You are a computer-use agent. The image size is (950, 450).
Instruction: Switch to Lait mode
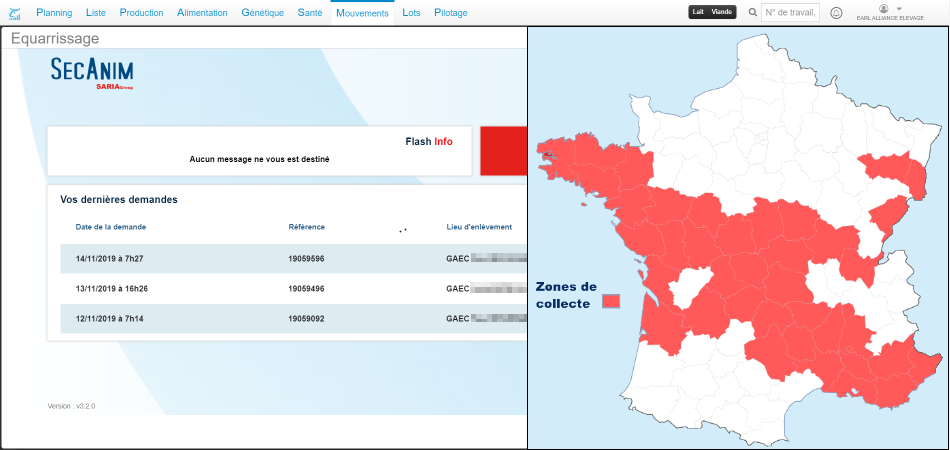pyautogui.click(x=699, y=12)
